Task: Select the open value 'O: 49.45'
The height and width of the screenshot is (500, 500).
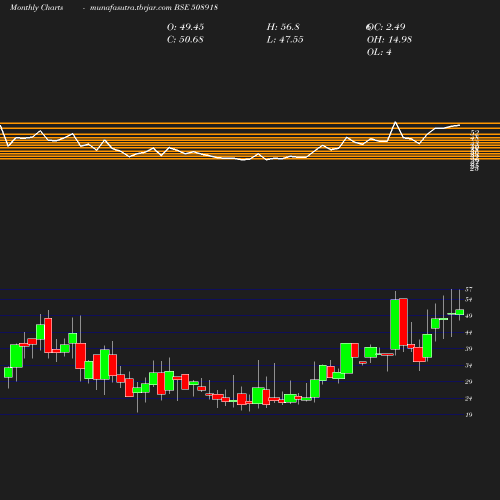Action: pyautogui.click(x=185, y=27)
